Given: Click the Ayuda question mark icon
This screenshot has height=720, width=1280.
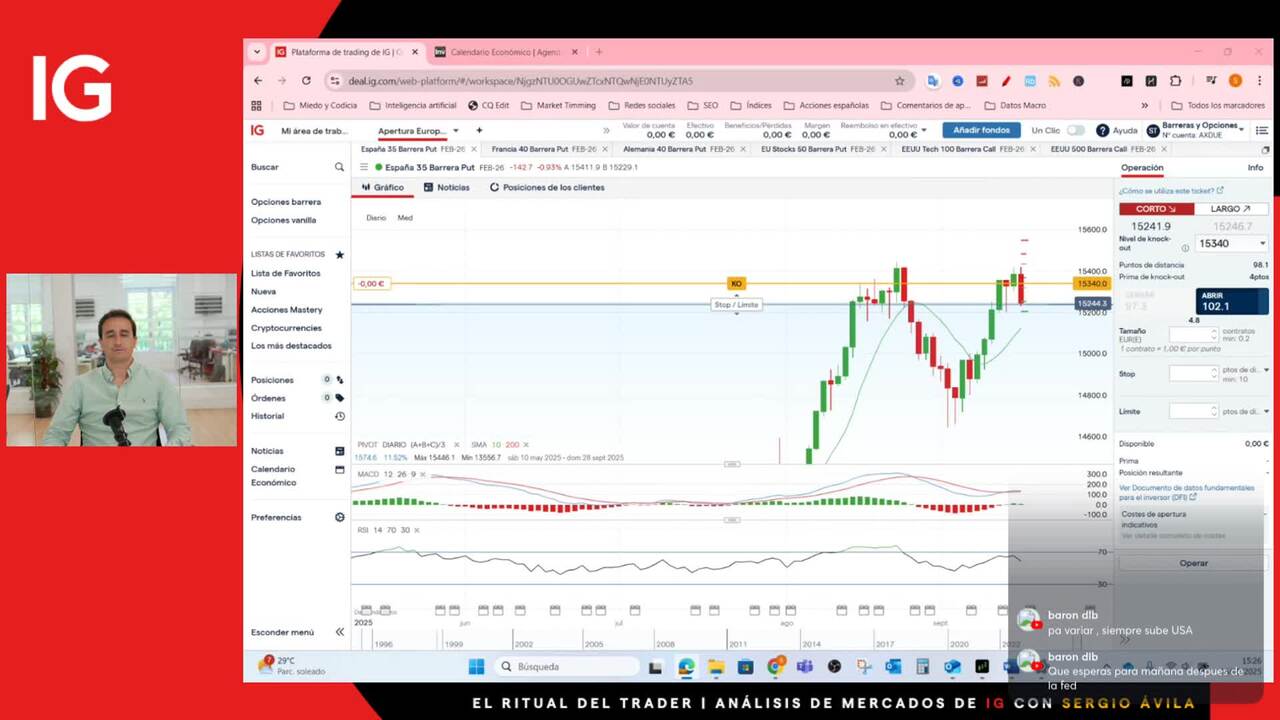Looking at the screenshot, I should (1102, 130).
